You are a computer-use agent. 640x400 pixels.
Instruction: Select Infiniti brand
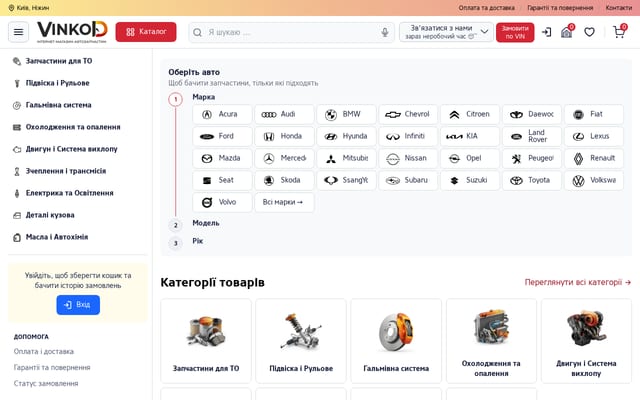[x=408, y=136]
